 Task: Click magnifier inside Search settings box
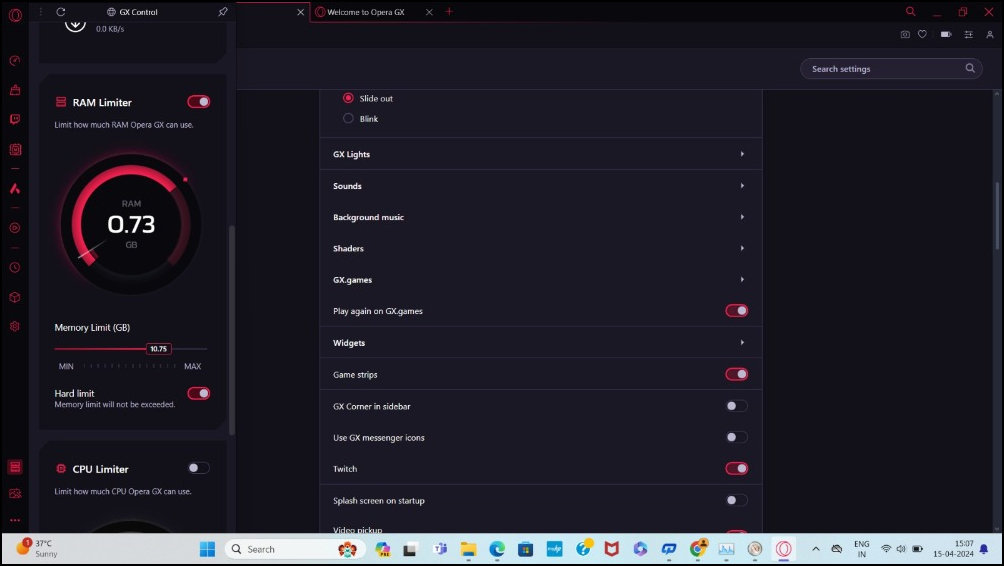click(970, 68)
